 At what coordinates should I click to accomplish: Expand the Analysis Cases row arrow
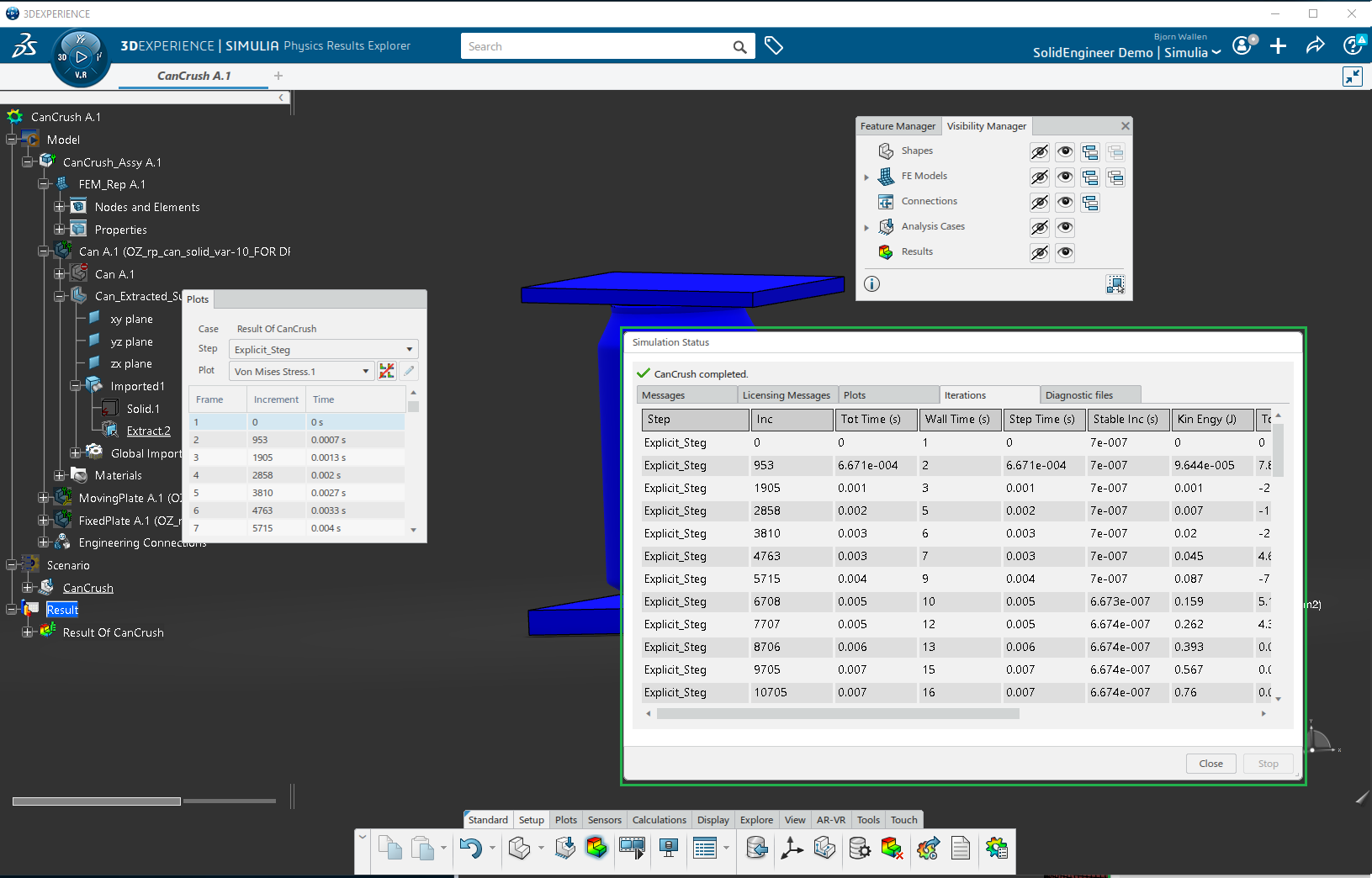(x=866, y=228)
